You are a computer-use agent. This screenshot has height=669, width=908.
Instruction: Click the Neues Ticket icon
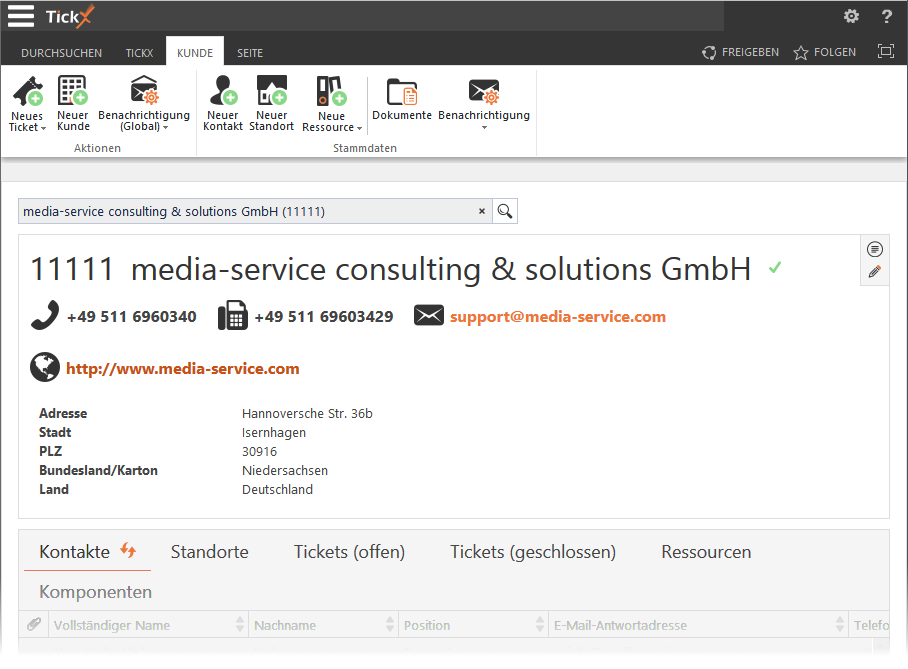pyautogui.click(x=27, y=92)
